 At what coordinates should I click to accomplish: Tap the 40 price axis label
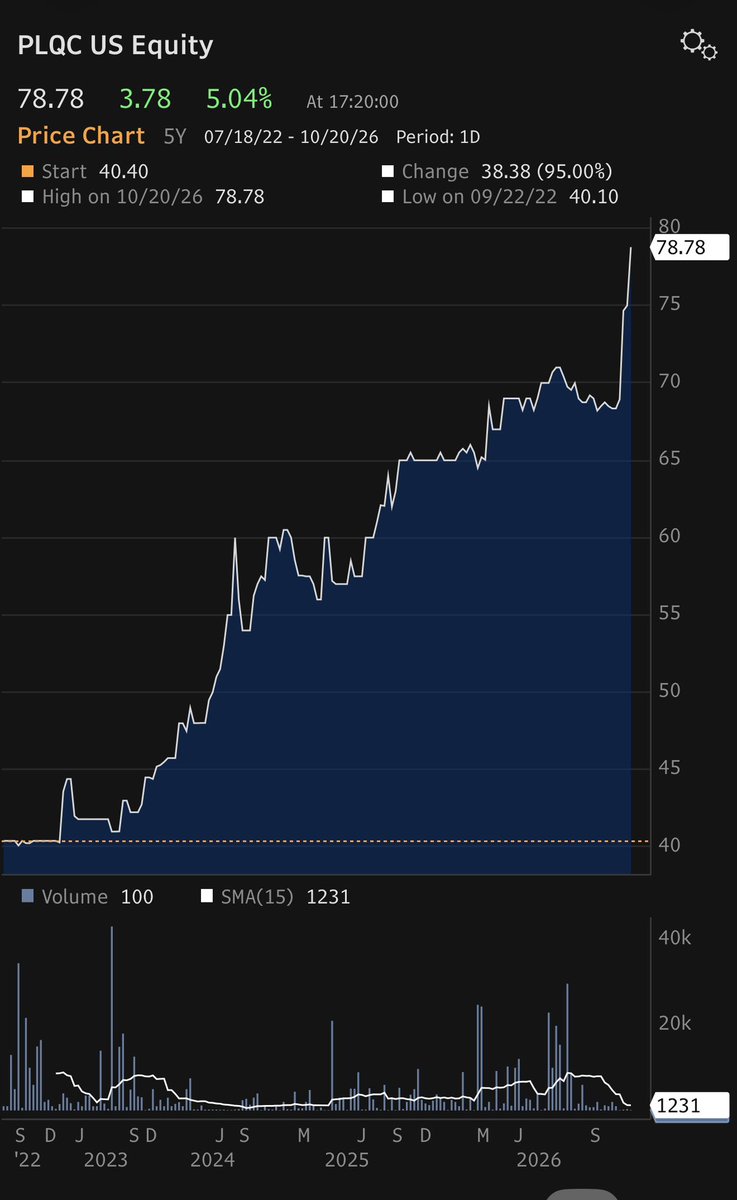pyautogui.click(x=669, y=845)
